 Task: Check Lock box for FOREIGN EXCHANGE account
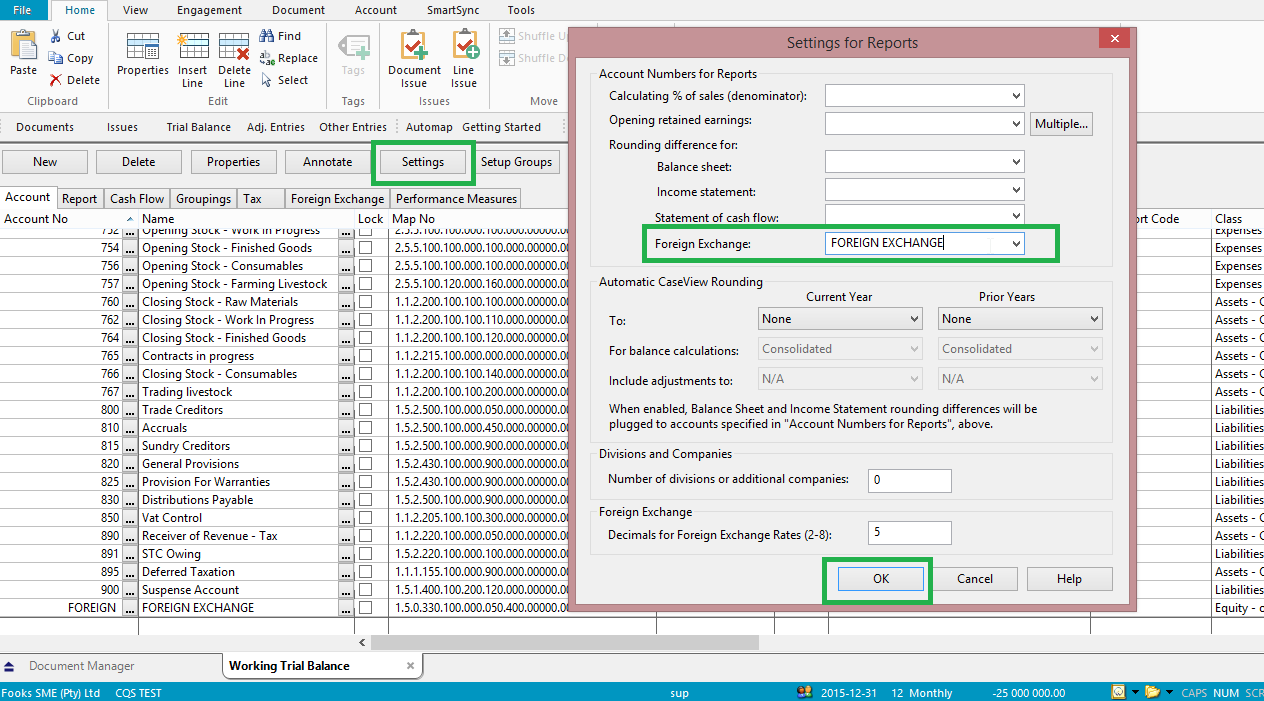(x=367, y=608)
